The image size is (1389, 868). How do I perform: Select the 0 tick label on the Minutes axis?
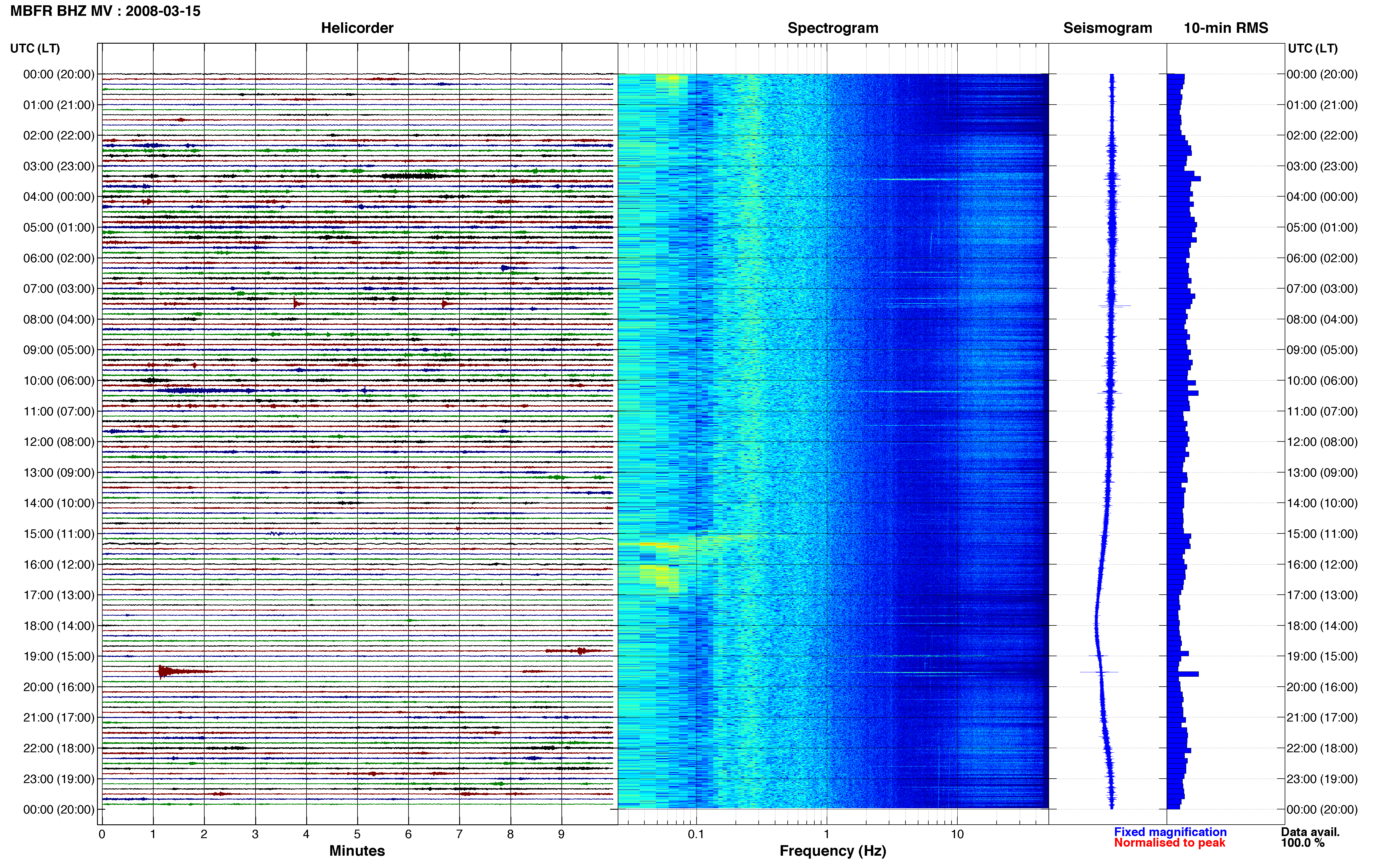[x=102, y=834]
